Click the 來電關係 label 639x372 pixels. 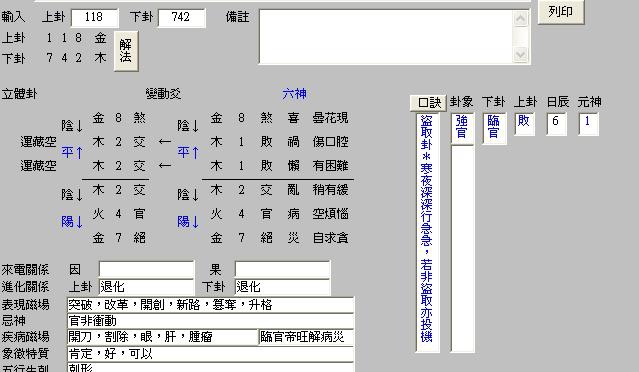tap(25, 270)
